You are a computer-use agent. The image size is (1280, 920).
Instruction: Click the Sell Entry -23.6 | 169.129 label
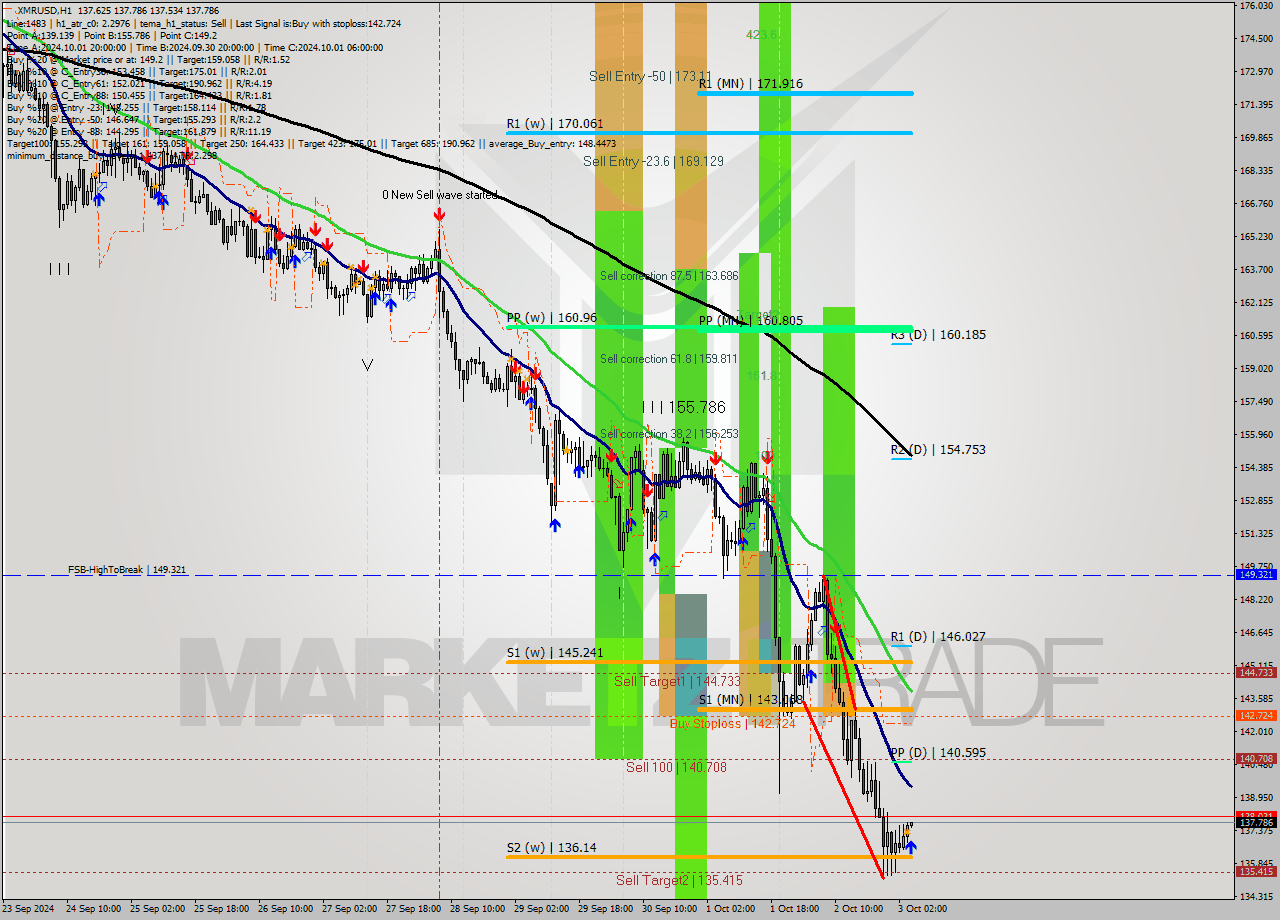[654, 161]
